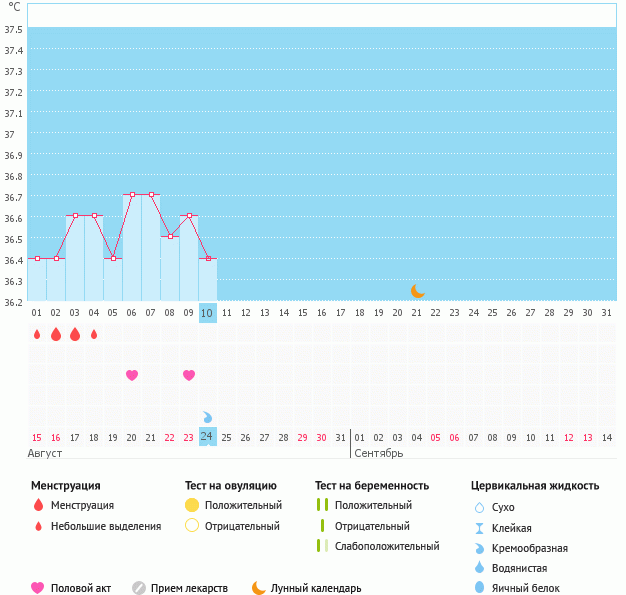Click the menstruation drop under day 03
Viewport: 626px width, 595px height.
click(75, 334)
